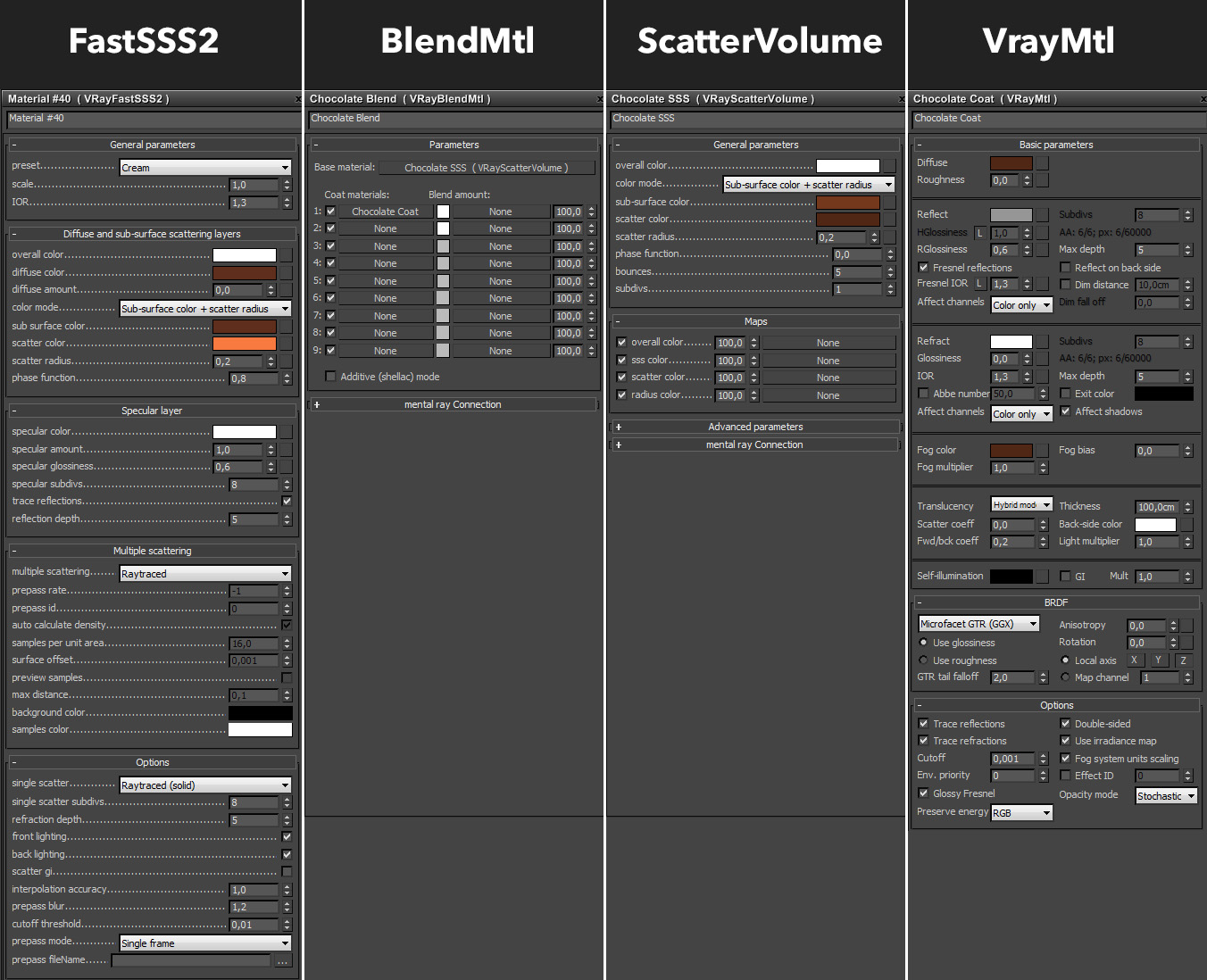Pick ScatterVolume overall color white swatch
Image resolution: width=1207 pixels, height=980 pixels.
848,166
